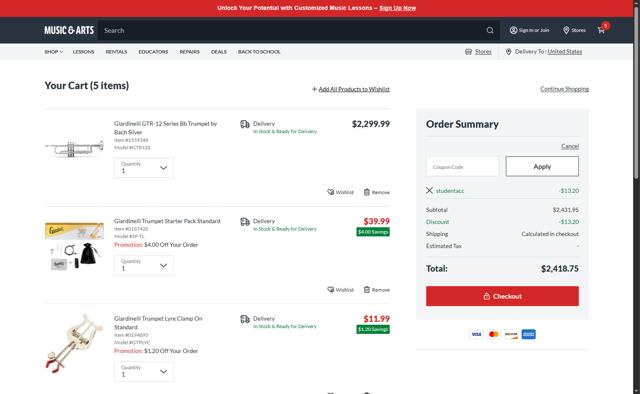Click the Trumpet Lyre Clamp thumbnail
The image size is (640, 394).
coord(74,343)
